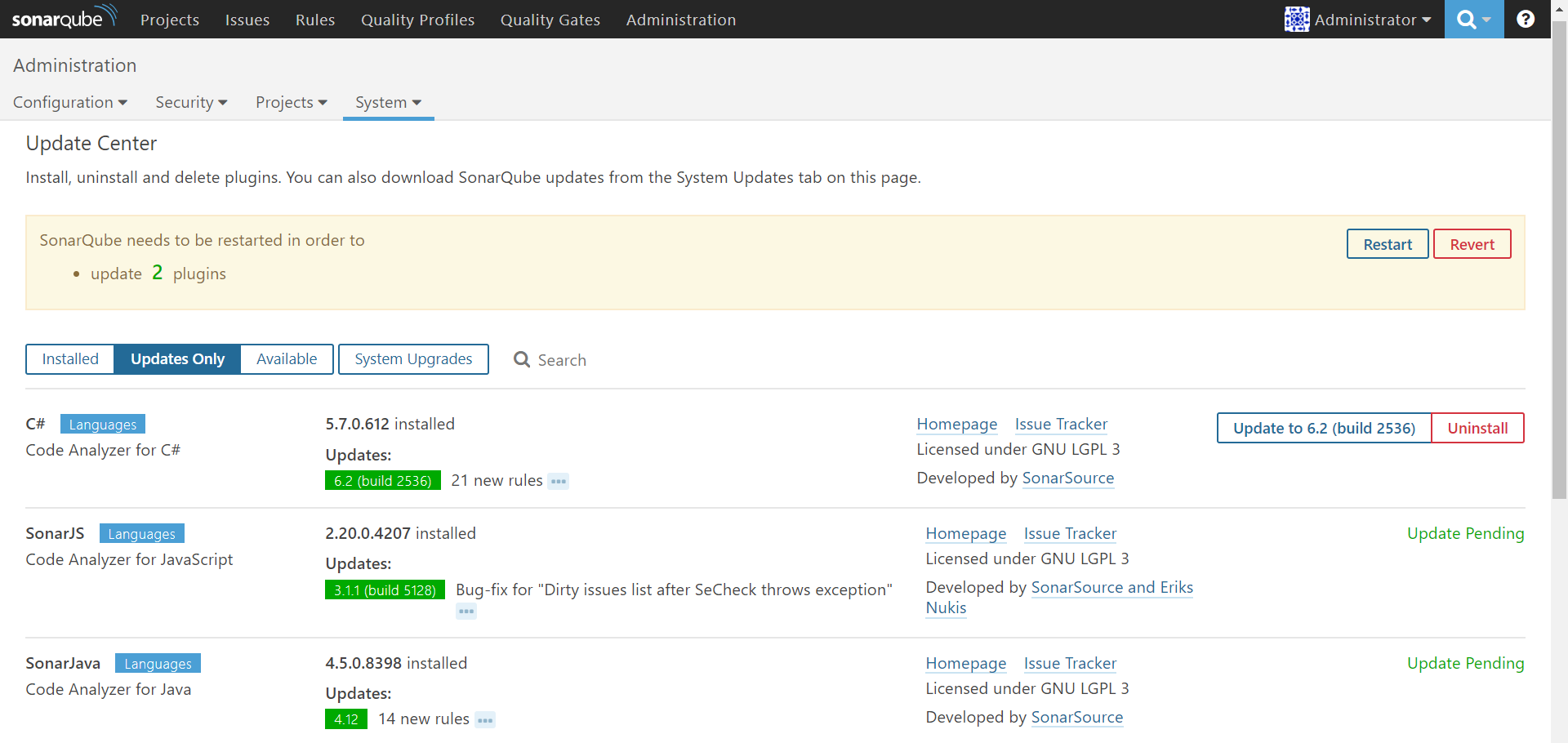Open the Security dropdown
Viewport: 1568px width, 743px height.
click(191, 102)
